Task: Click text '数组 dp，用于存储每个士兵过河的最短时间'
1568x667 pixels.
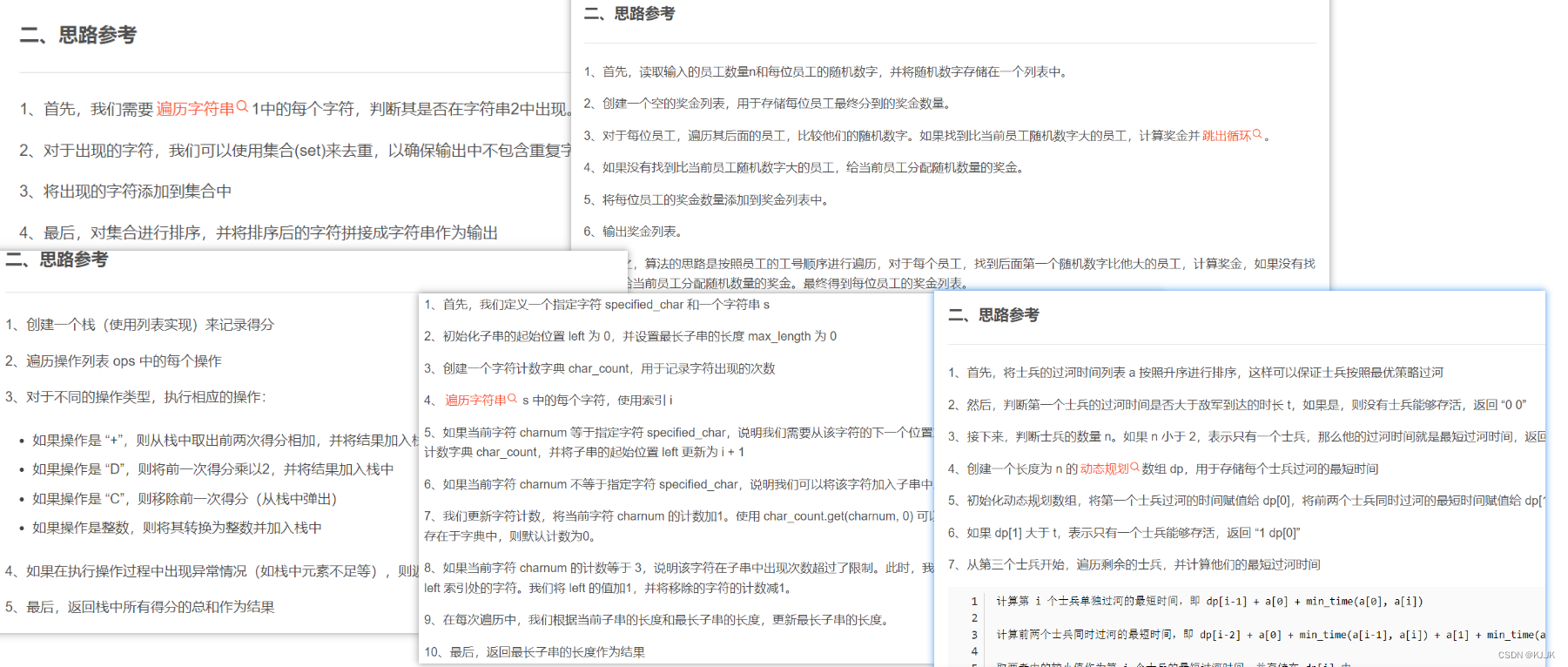Action: click(x=1260, y=469)
